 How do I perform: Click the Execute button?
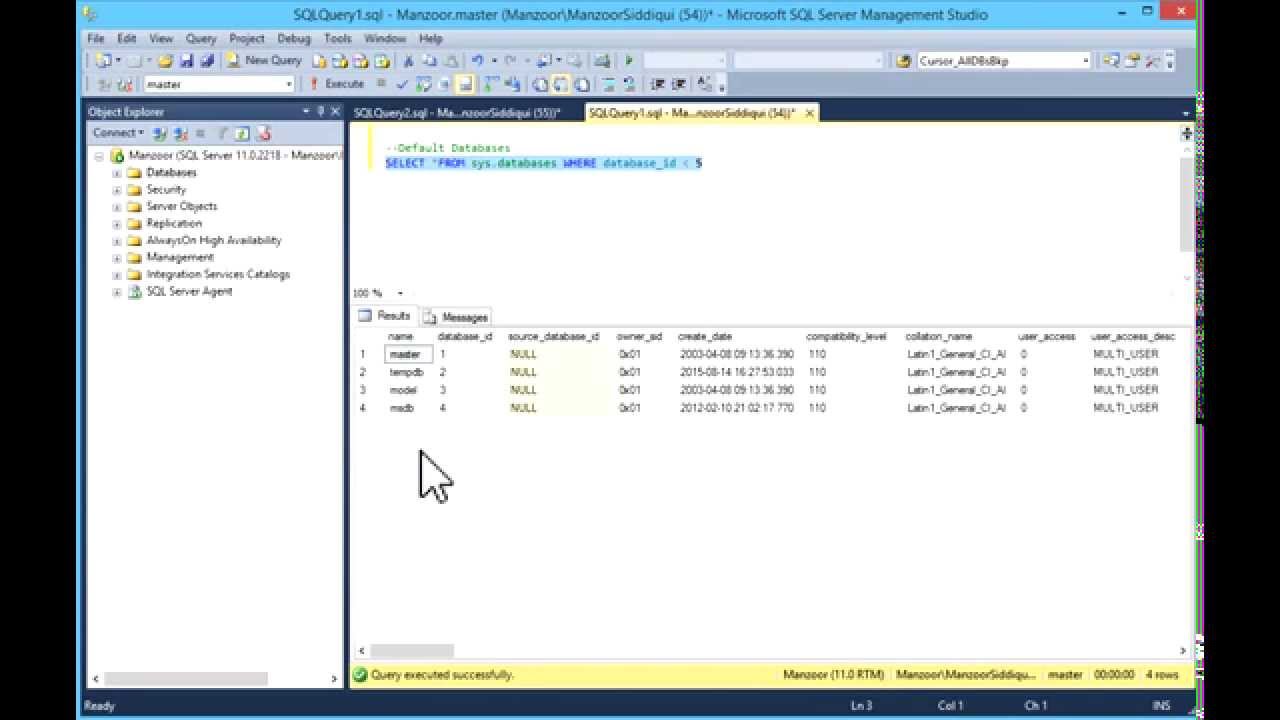pyautogui.click(x=336, y=84)
